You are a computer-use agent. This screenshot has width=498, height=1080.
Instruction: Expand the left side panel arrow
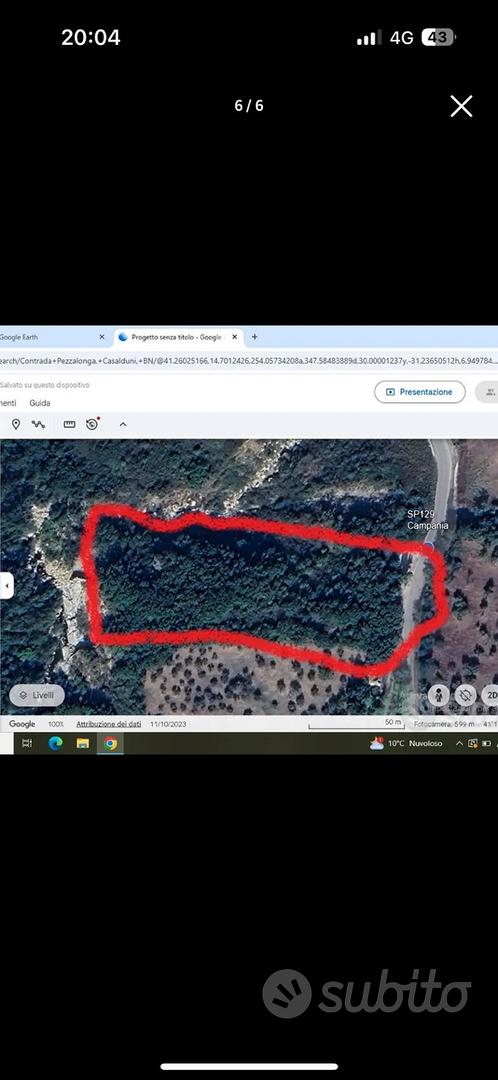click(7, 586)
